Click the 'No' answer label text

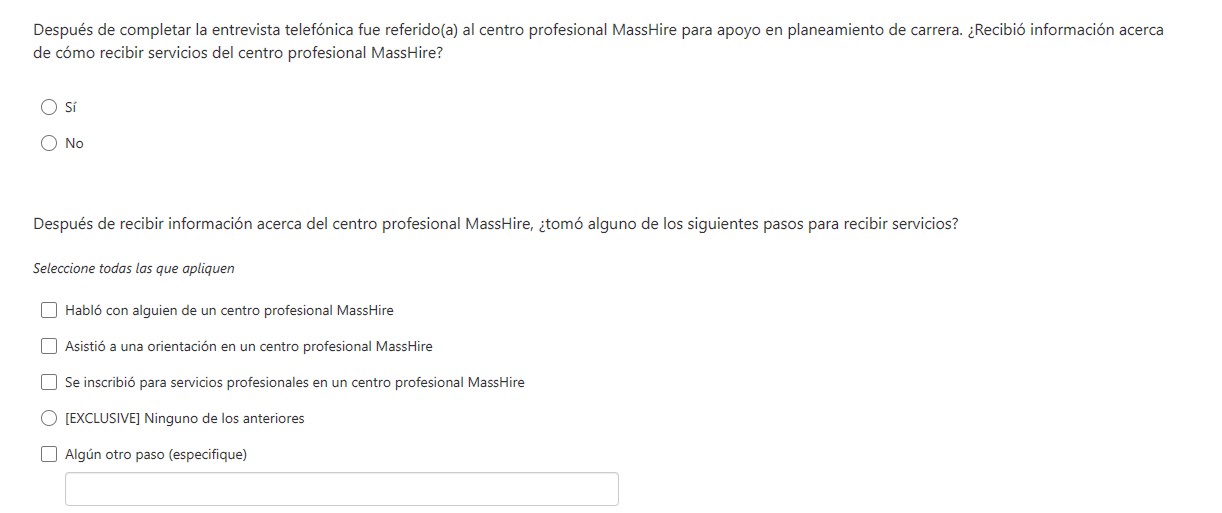coord(74,143)
